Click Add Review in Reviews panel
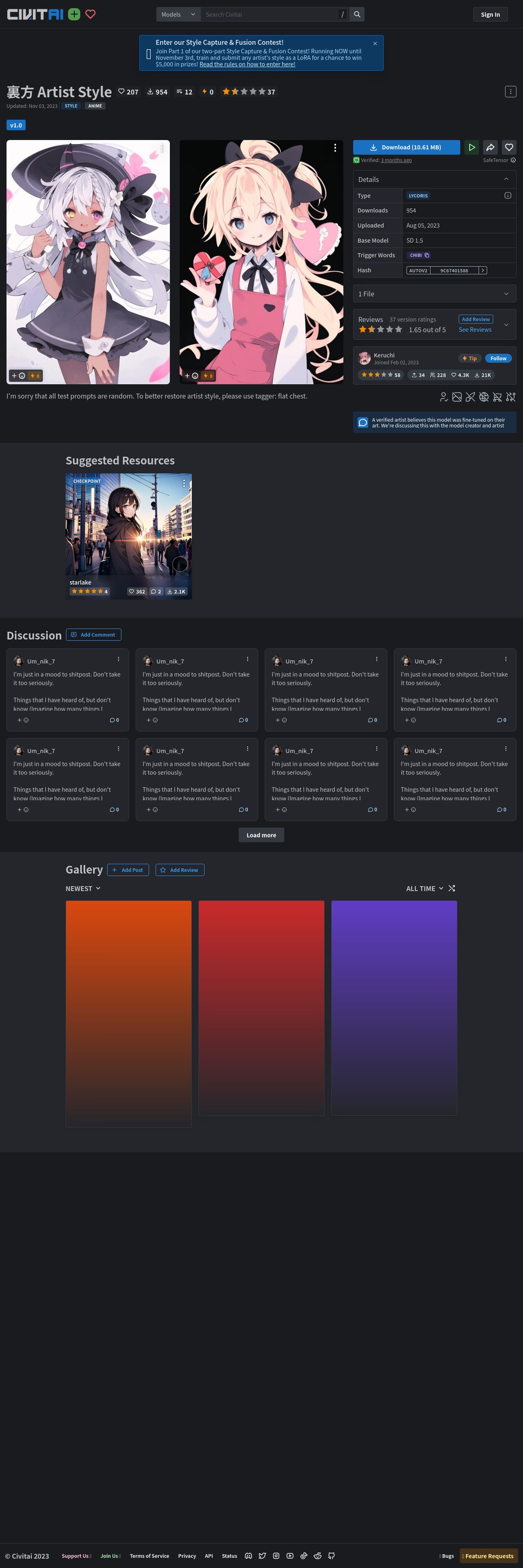523x1568 pixels. [x=475, y=319]
